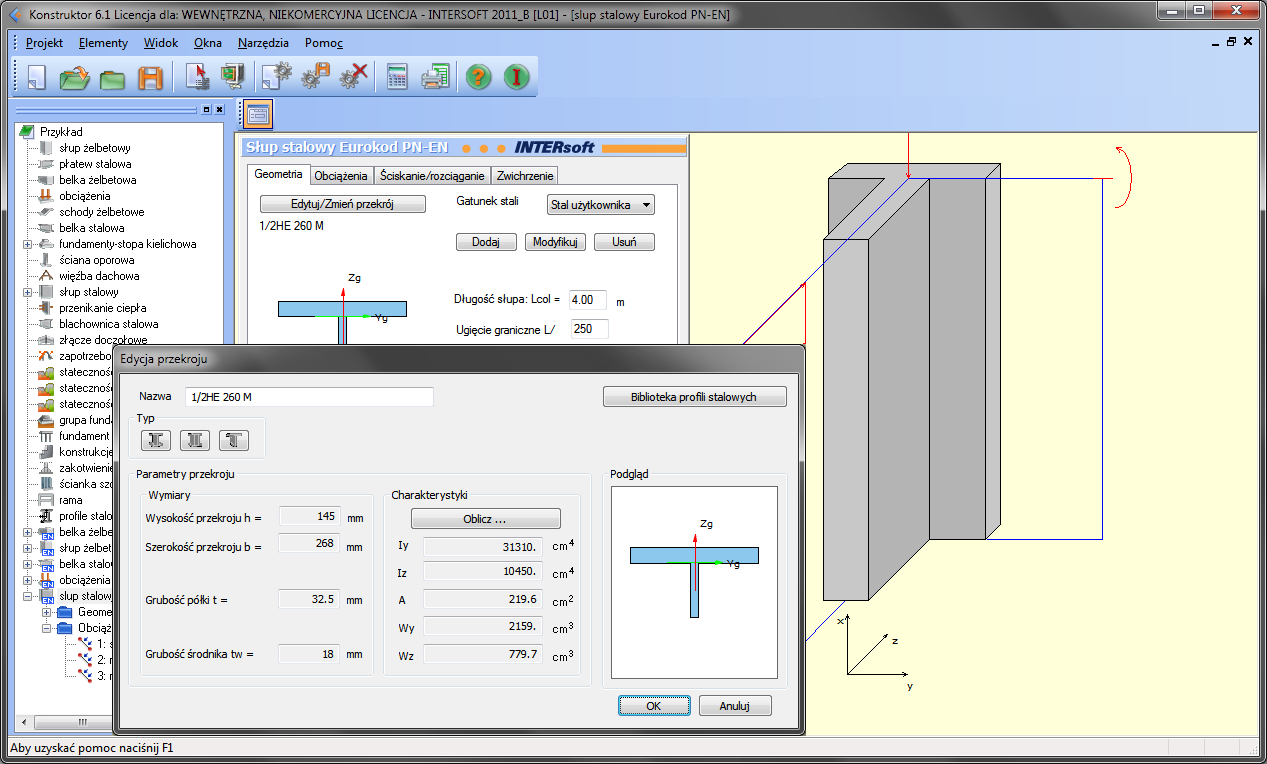
Task: Click the green monitor toolbar icon
Action: [233, 77]
